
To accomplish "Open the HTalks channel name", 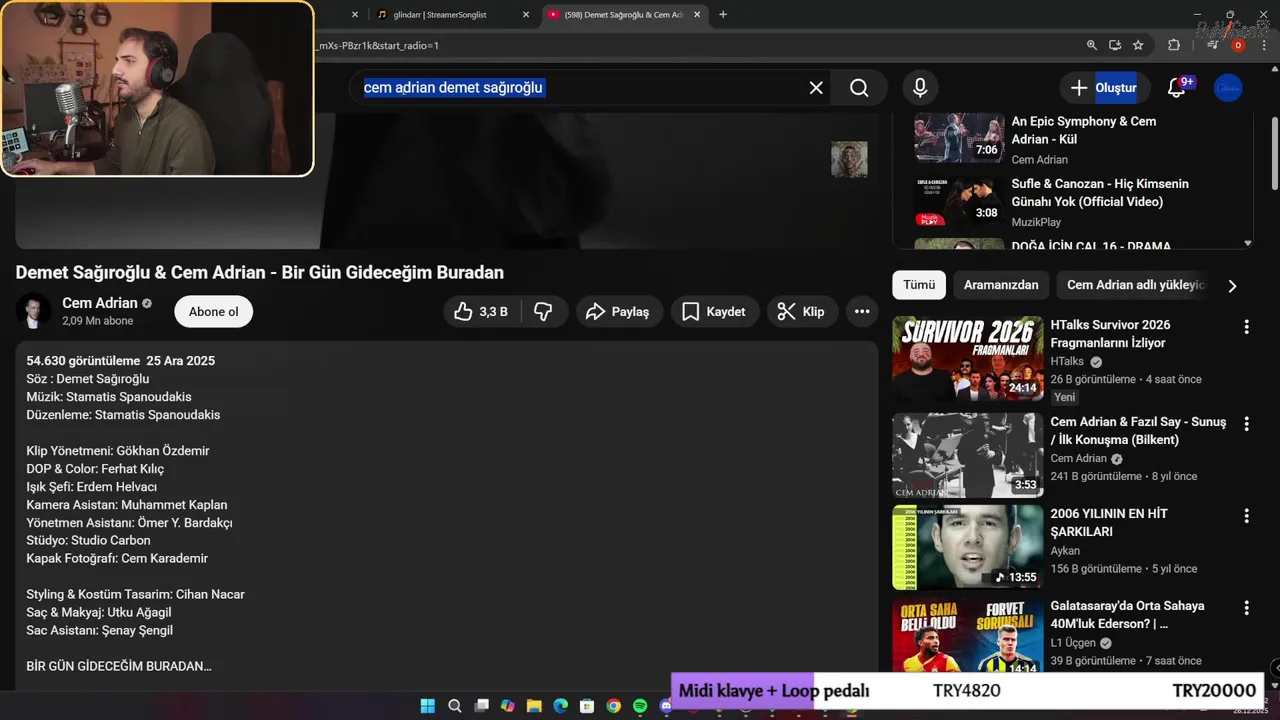I will [1067, 362].
